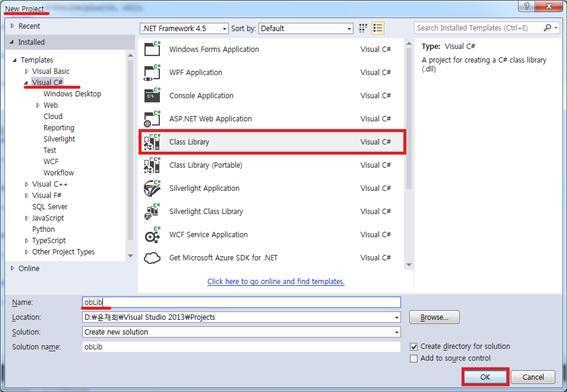Collapse the Templates tree node
The height and width of the screenshot is (392, 567).
pyautogui.click(x=15, y=60)
